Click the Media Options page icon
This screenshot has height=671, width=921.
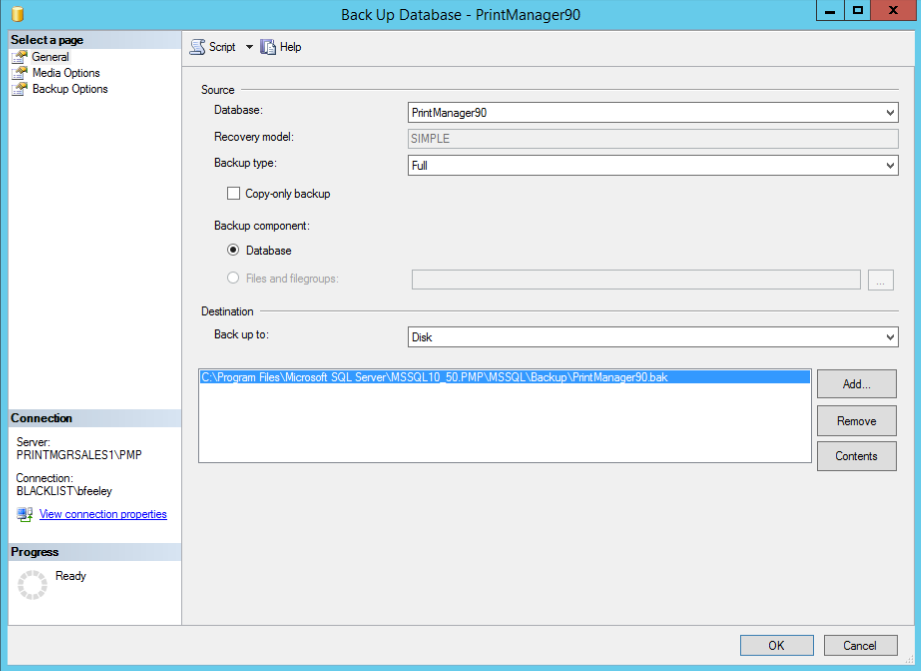click(x=19, y=73)
